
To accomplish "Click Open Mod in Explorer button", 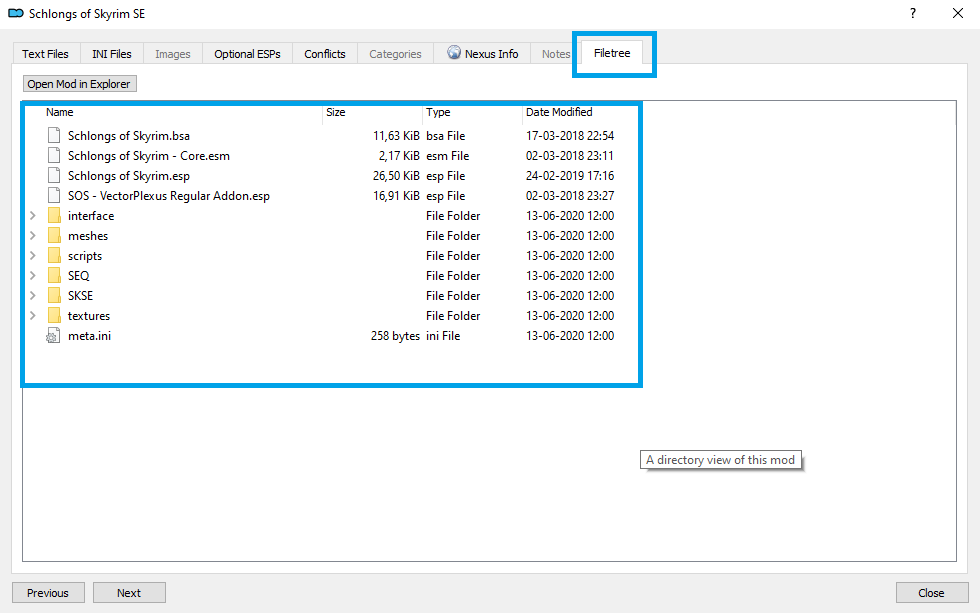I will point(79,84).
